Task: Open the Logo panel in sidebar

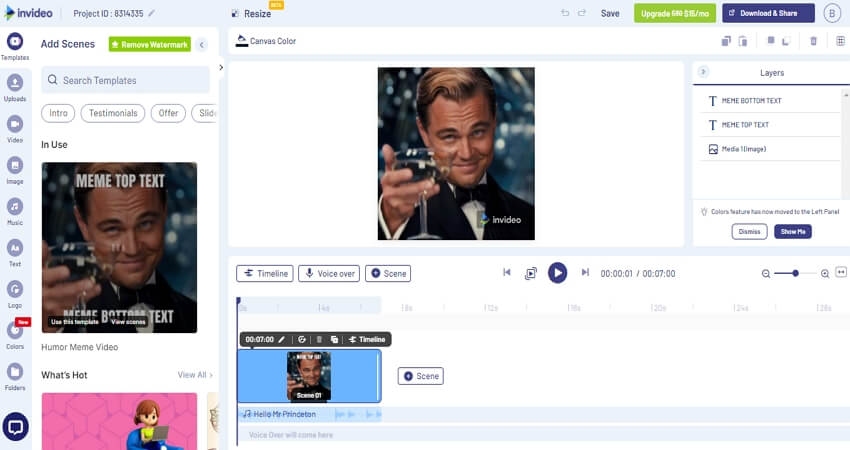Action: tap(15, 293)
